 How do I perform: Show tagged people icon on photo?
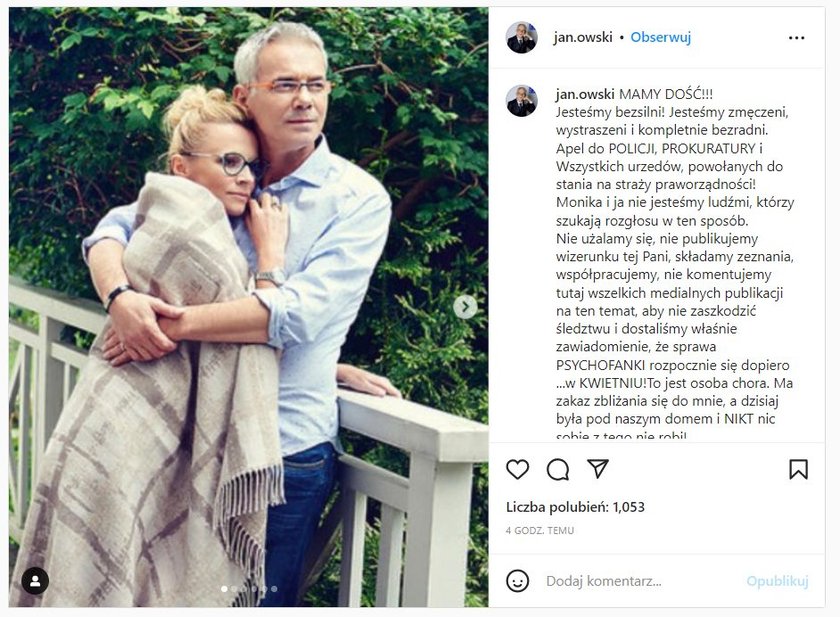coord(35,581)
